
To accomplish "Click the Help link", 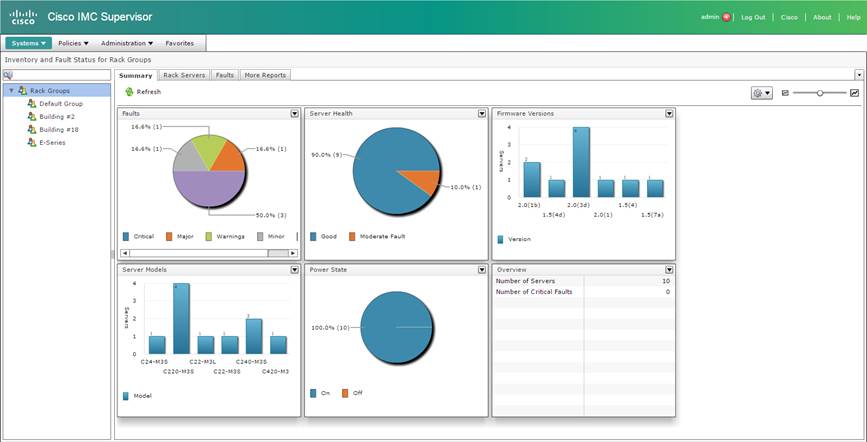I will tap(853, 17).
